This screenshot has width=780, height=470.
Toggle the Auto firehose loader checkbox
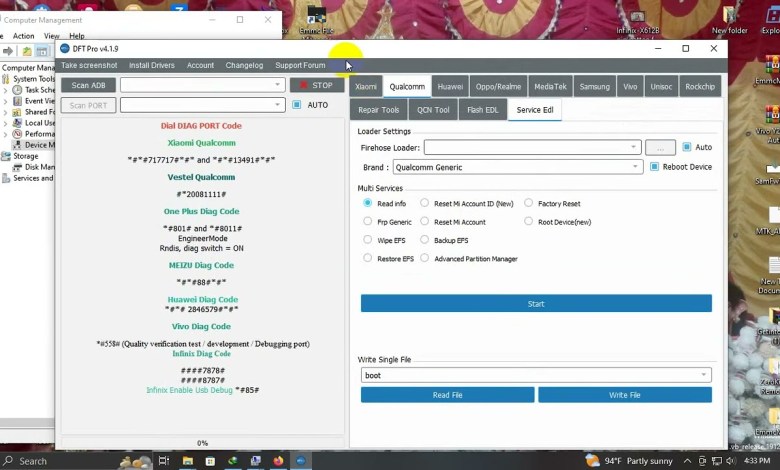coord(686,147)
